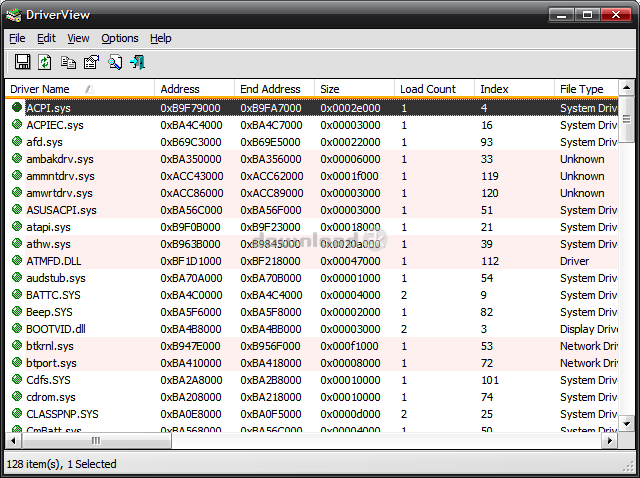The width and height of the screenshot is (640, 478).
Task: Click size 0x0000d000 in CLASSPNP.SYS row
Action: [x=350, y=414]
